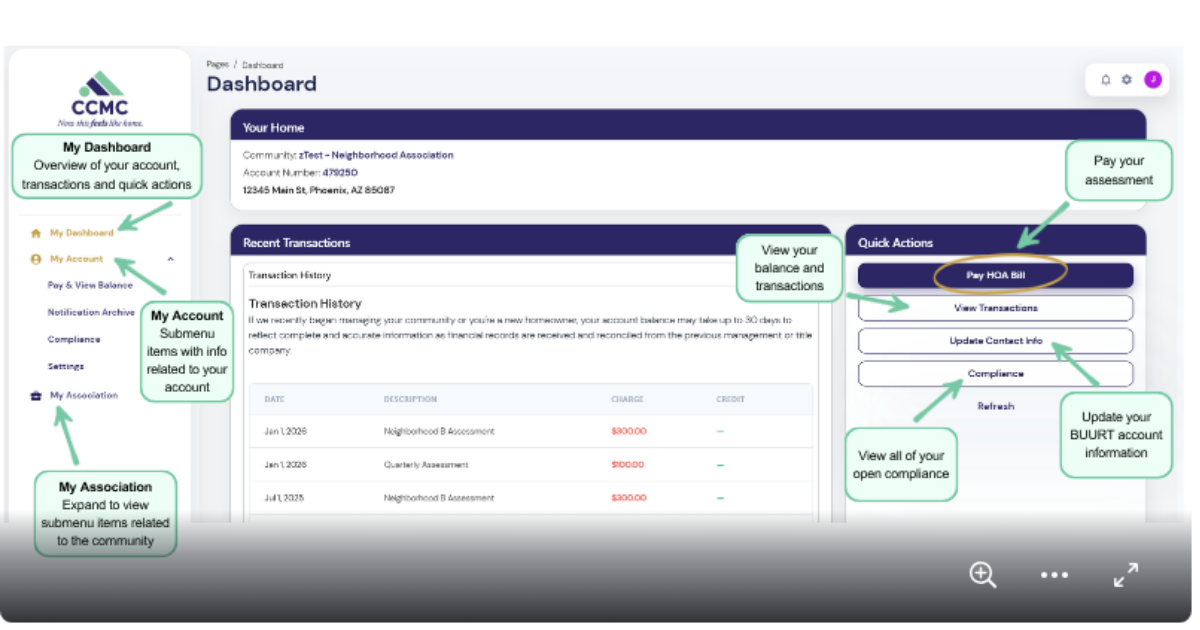Click the Update Contact Info button
Image resolution: width=1200 pixels, height=630 pixels.
pos(995,341)
